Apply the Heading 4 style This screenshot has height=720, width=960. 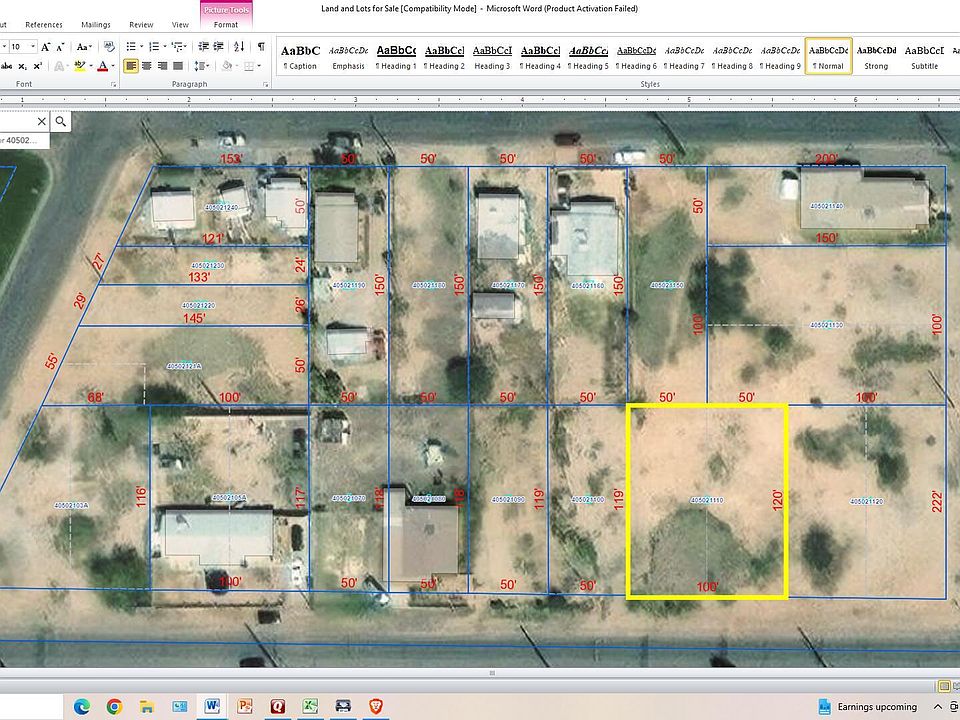point(540,57)
